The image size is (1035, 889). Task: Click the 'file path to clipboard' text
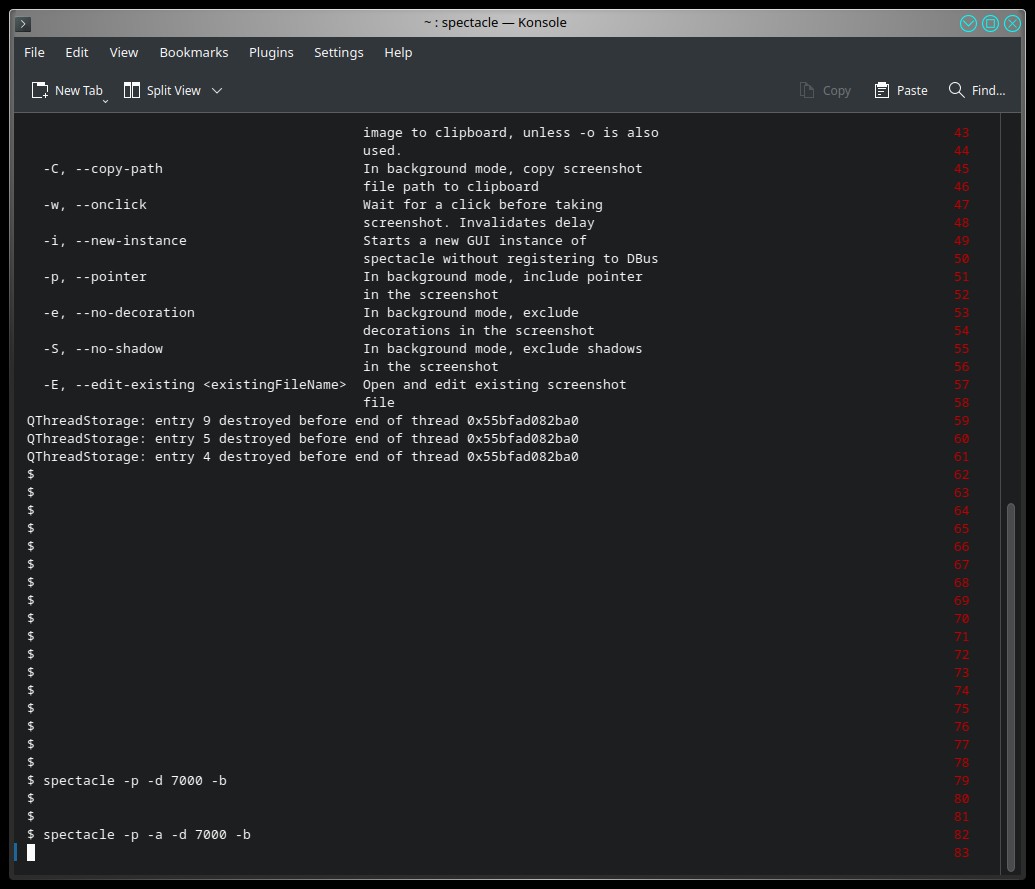(x=451, y=187)
